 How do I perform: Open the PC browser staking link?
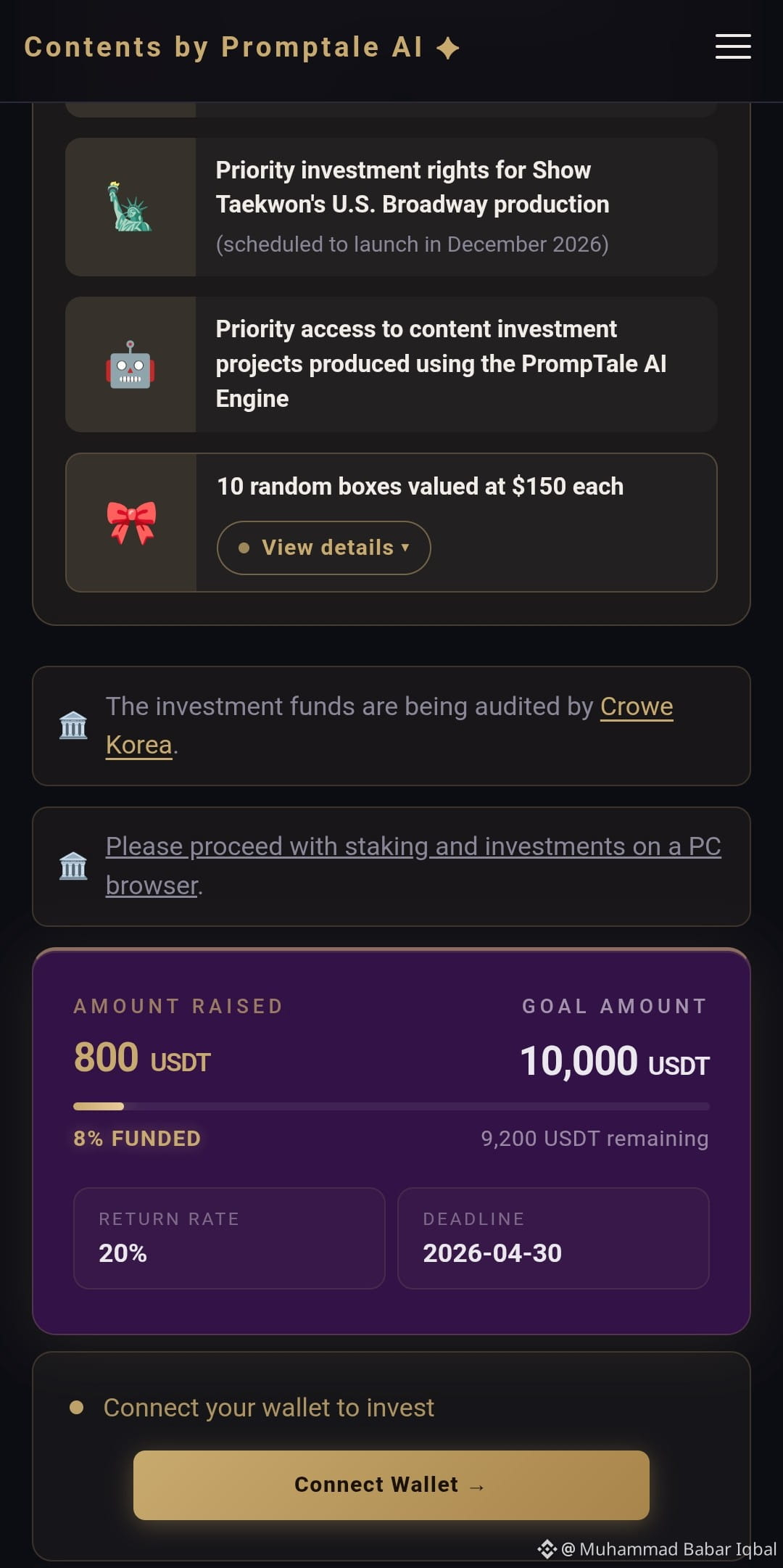[x=413, y=866]
